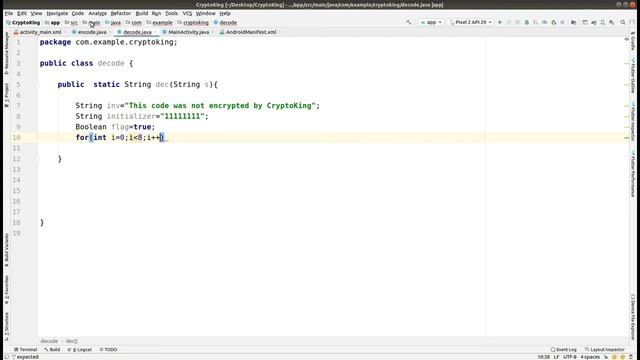The image size is (640, 360).
Task: Open the Window menu
Action: point(205,13)
